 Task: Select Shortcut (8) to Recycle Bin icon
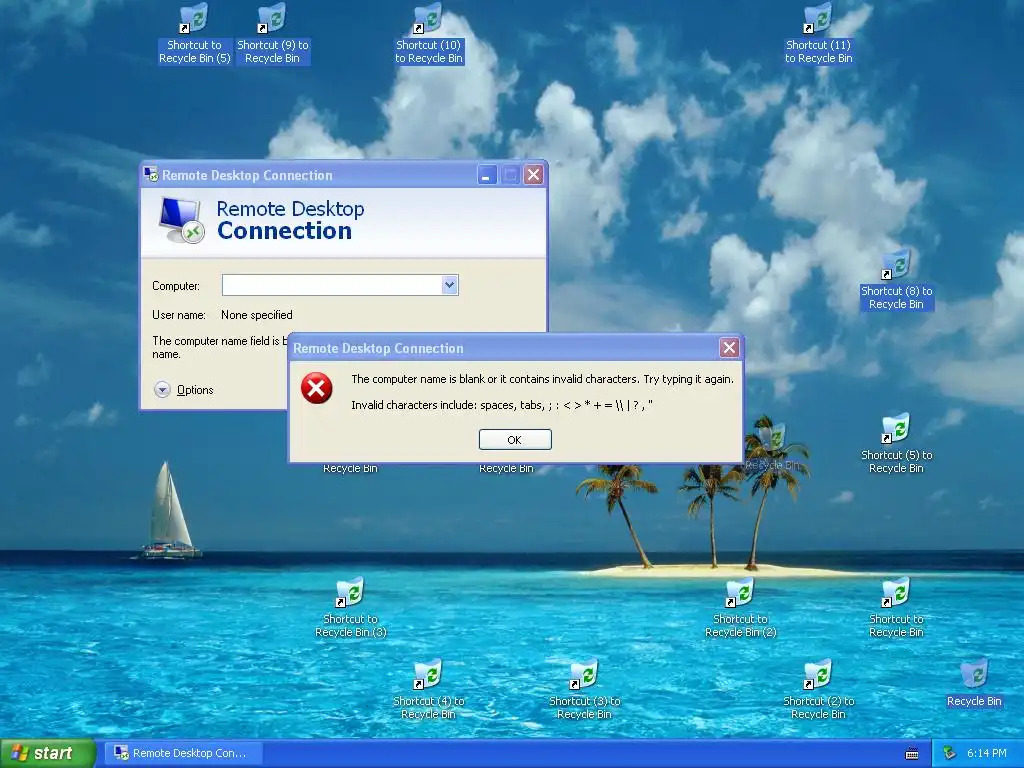[x=897, y=280]
